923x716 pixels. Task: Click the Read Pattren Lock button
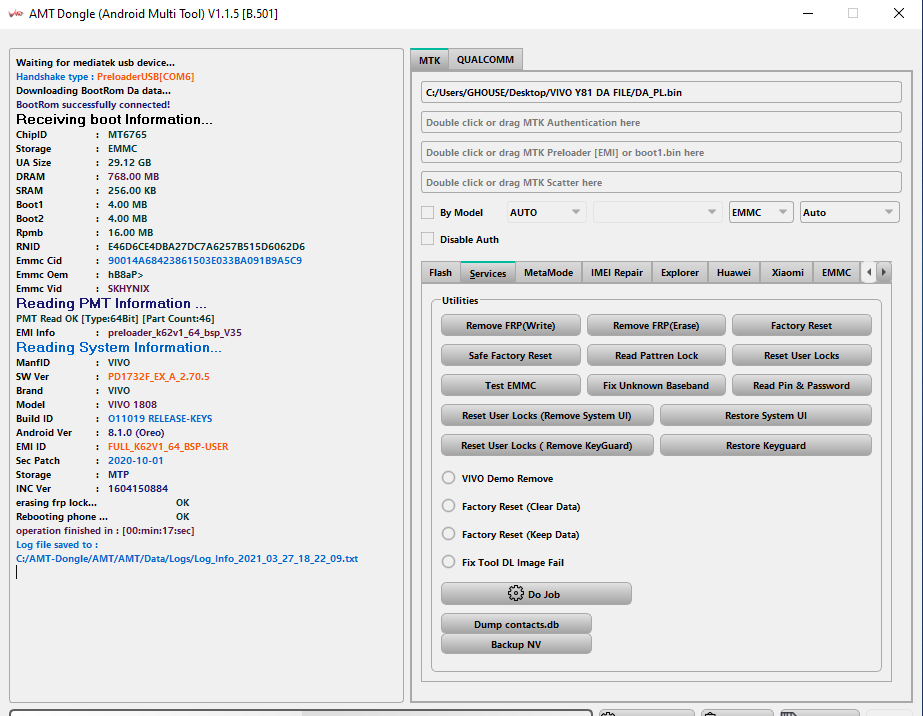[656, 356]
